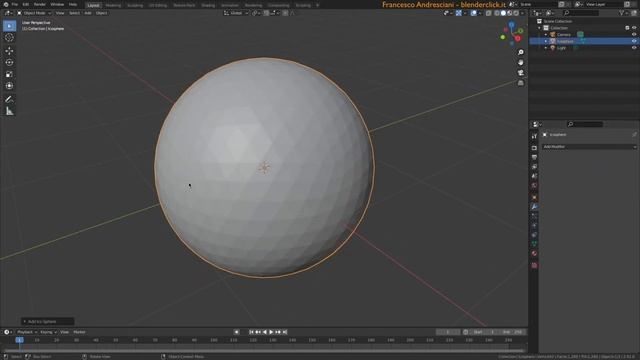Toggle X-ray mode in viewport header
Viewport: 640px width, 360px height.
click(489, 13)
